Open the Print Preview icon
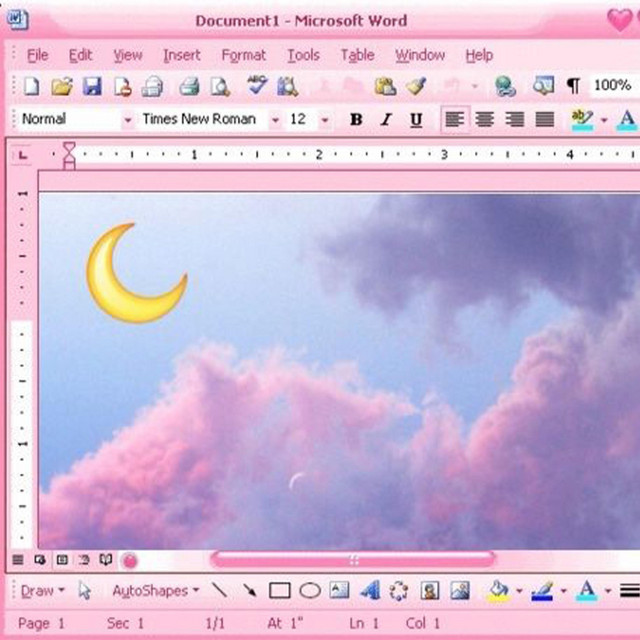The width and height of the screenshot is (640, 640). point(220,87)
